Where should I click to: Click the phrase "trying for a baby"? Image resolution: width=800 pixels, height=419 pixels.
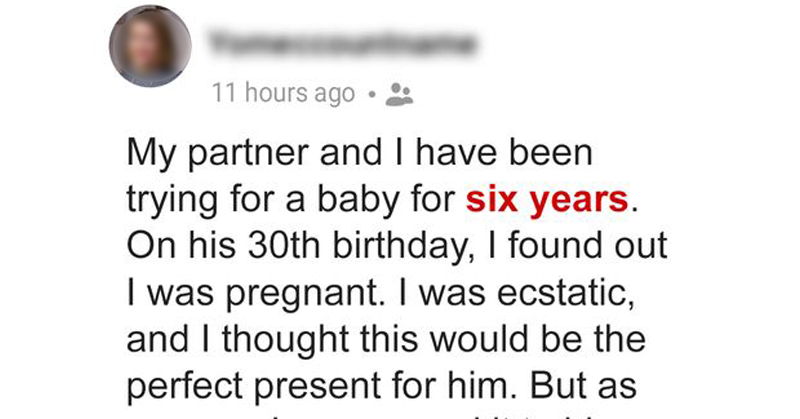pos(263,201)
